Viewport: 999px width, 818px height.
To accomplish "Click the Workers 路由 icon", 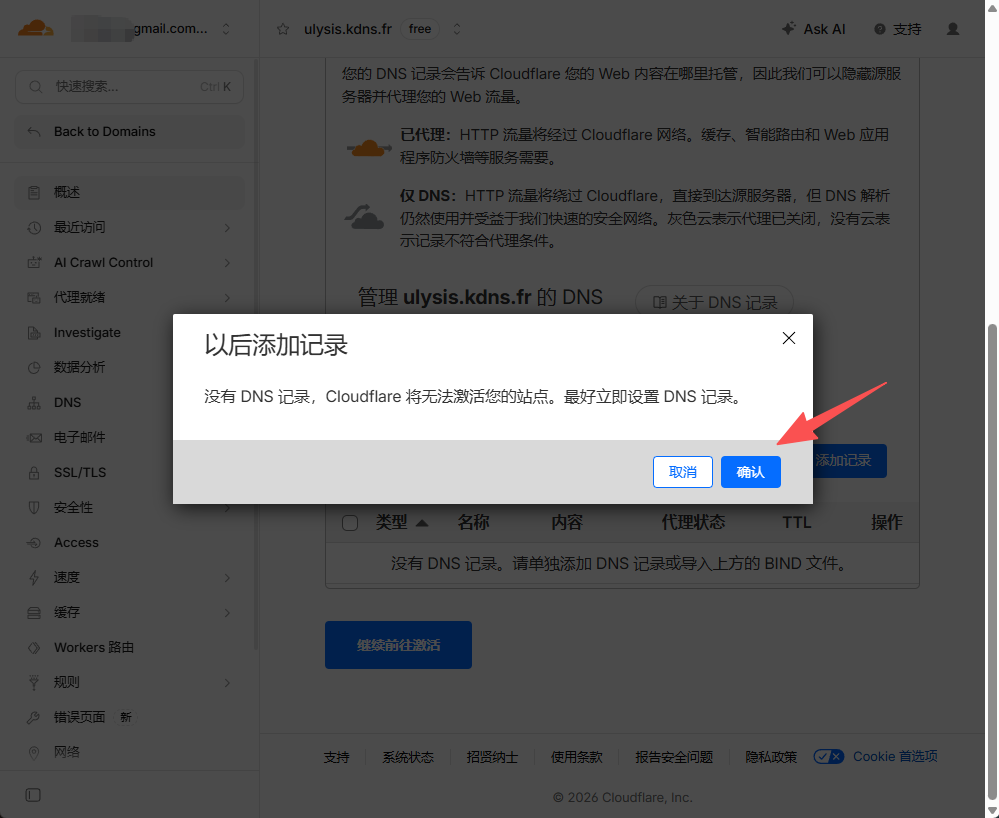I will coord(34,648).
